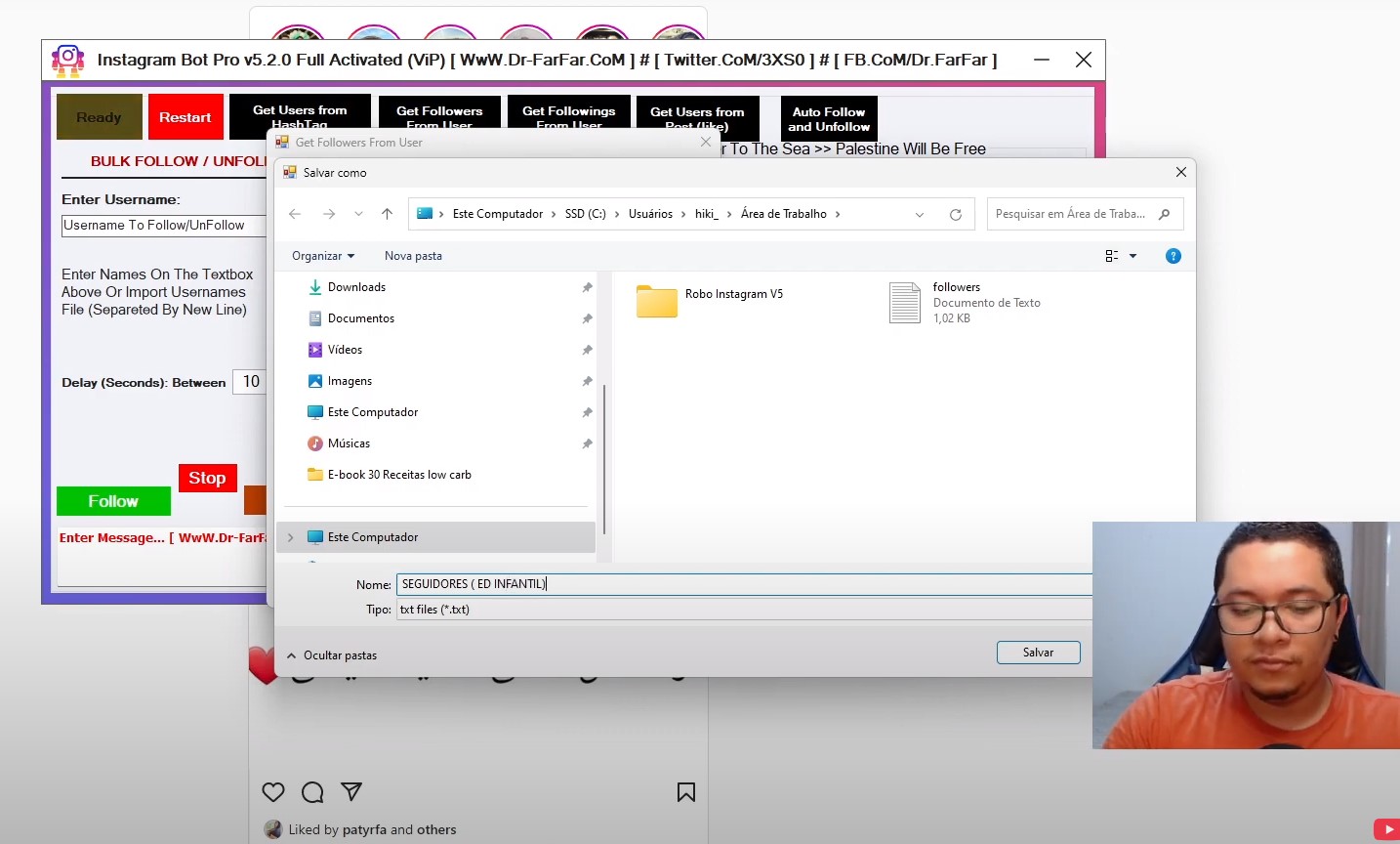Screen dimensions: 1400x844
Task: Open Documentos in the navigation pane
Action: [x=360, y=318]
